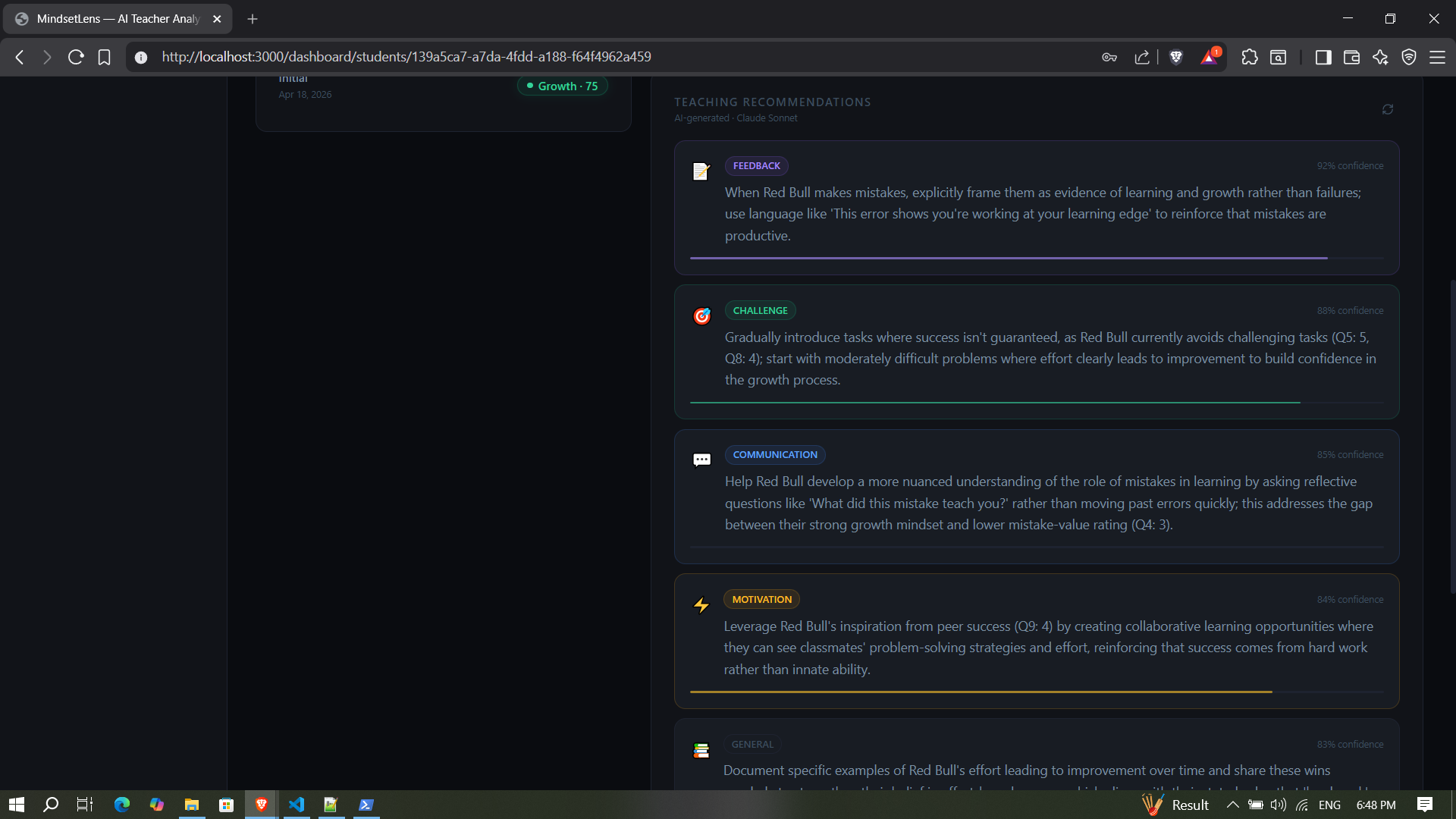This screenshot has height=819, width=1456.
Task: Open Visual Studio Code from taskbar
Action: (x=297, y=805)
